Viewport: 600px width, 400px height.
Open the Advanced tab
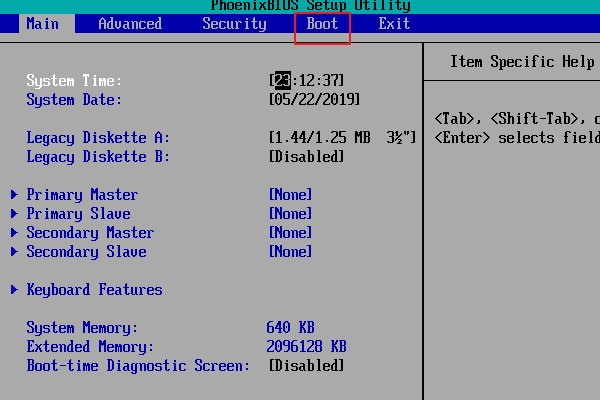click(x=130, y=24)
